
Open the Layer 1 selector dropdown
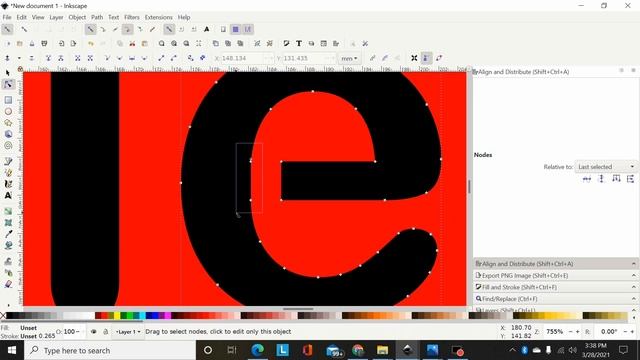pos(128,332)
